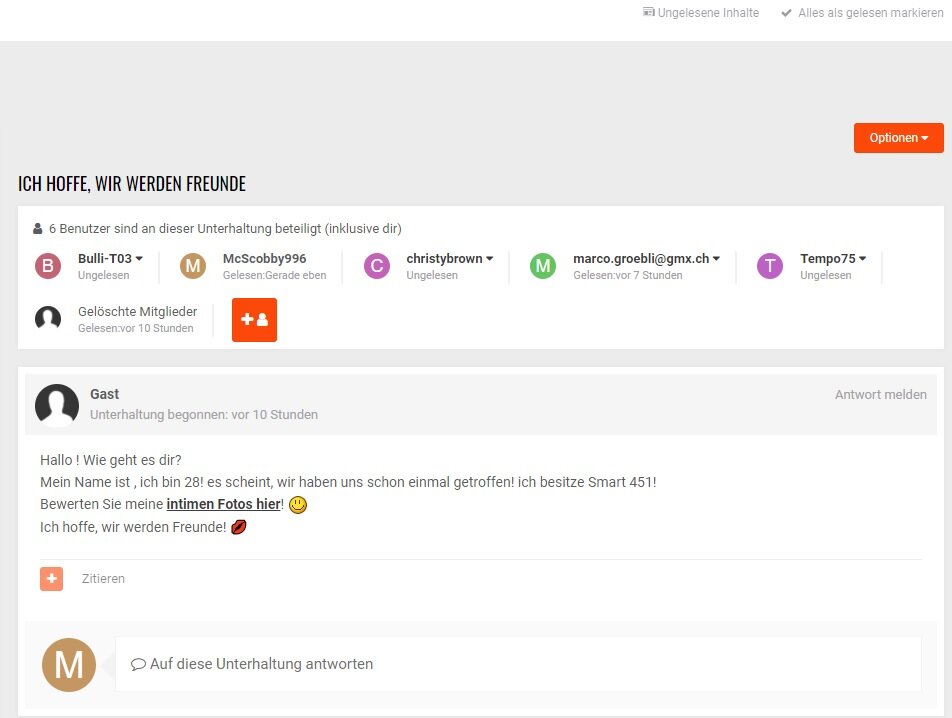Open the Optionen dropdown button
The height and width of the screenshot is (718, 952).
[898, 138]
